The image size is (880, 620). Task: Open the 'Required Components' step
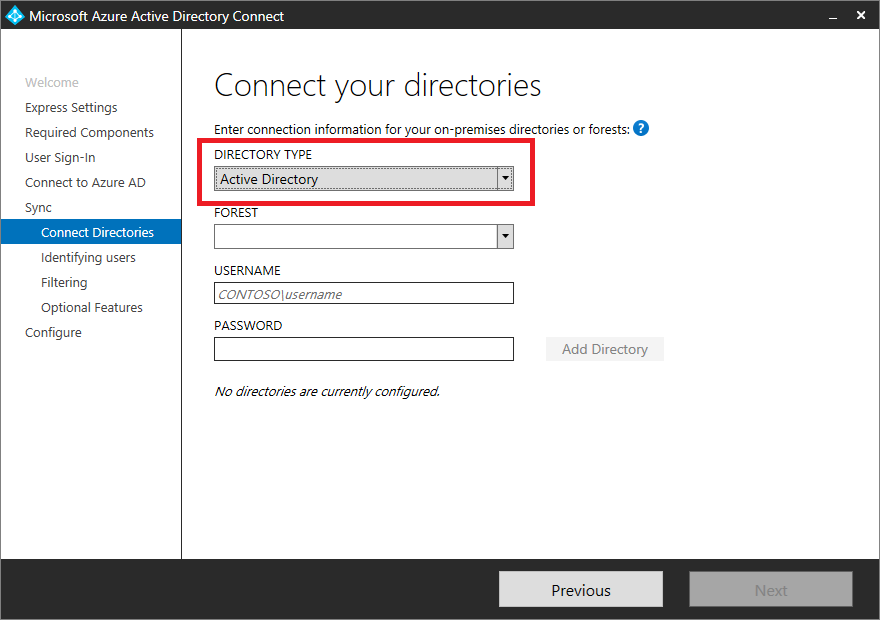(x=89, y=132)
